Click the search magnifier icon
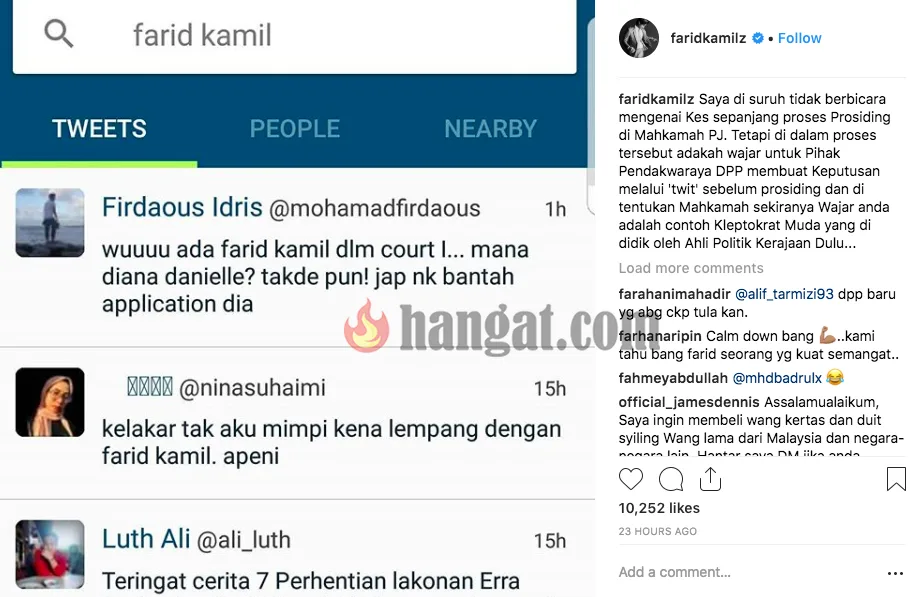924x597 pixels. point(58,34)
